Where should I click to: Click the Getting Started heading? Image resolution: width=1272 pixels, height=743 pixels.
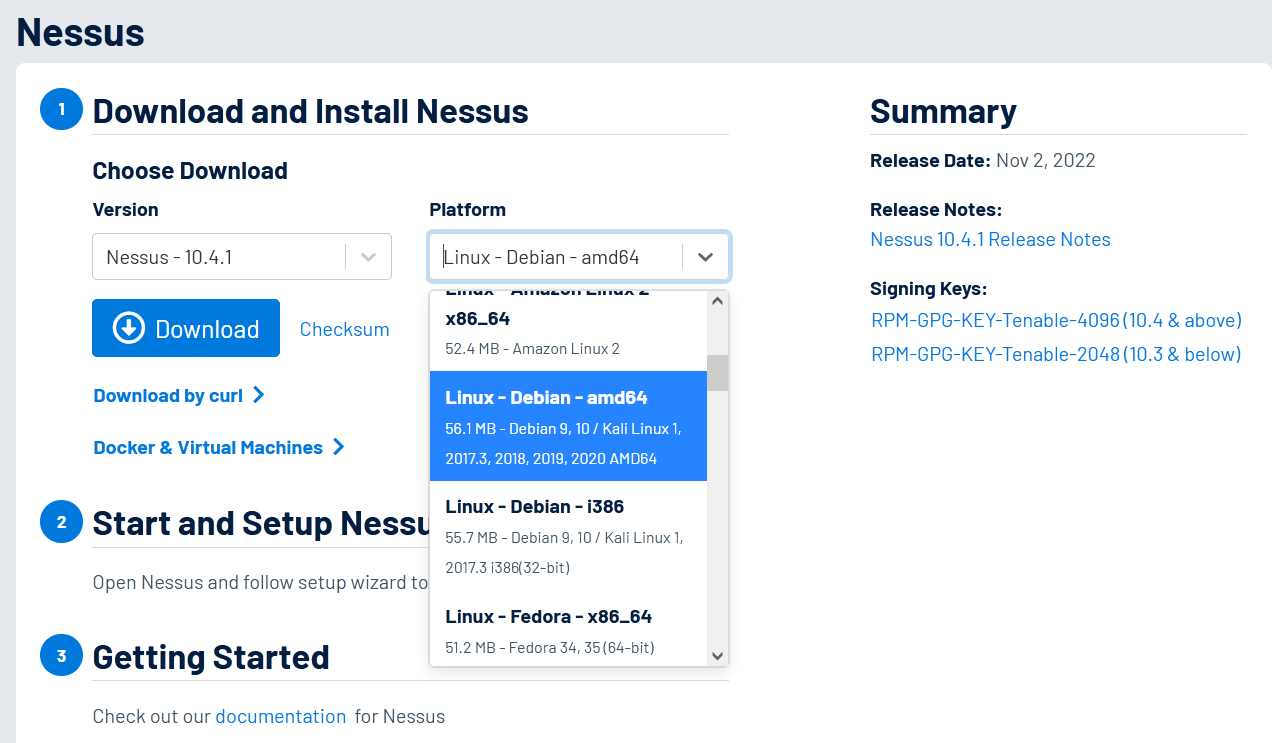tap(211, 657)
